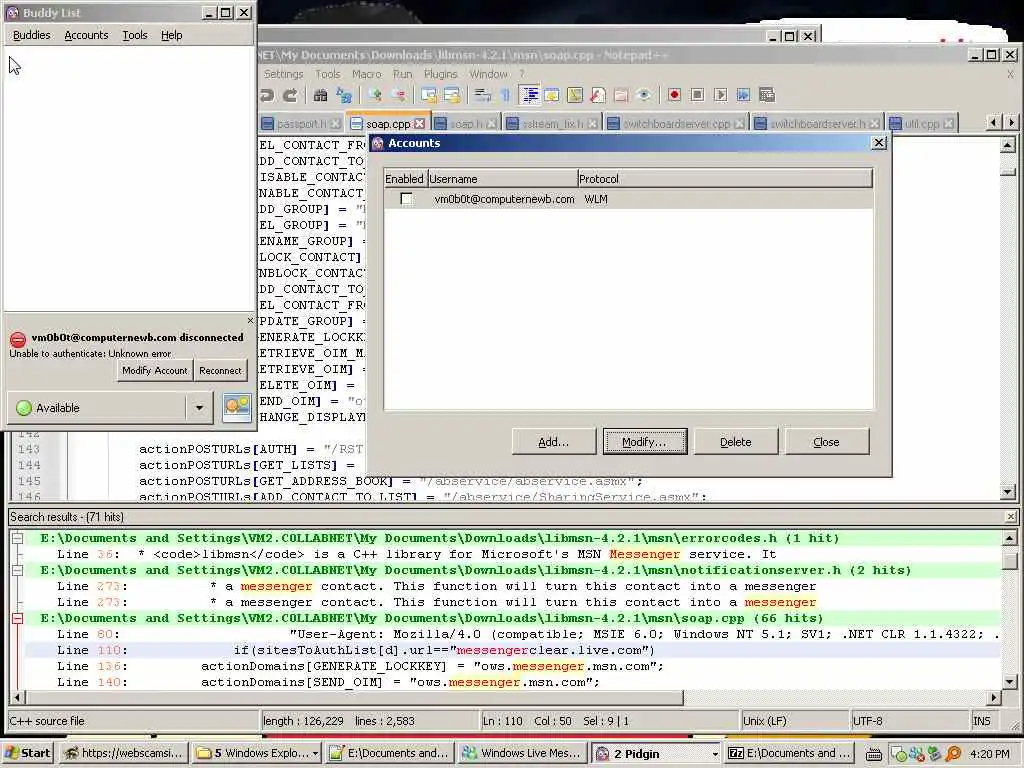The width and height of the screenshot is (1024, 768).
Task: Click the eye Monitoring icon
Action: [644, 95]
